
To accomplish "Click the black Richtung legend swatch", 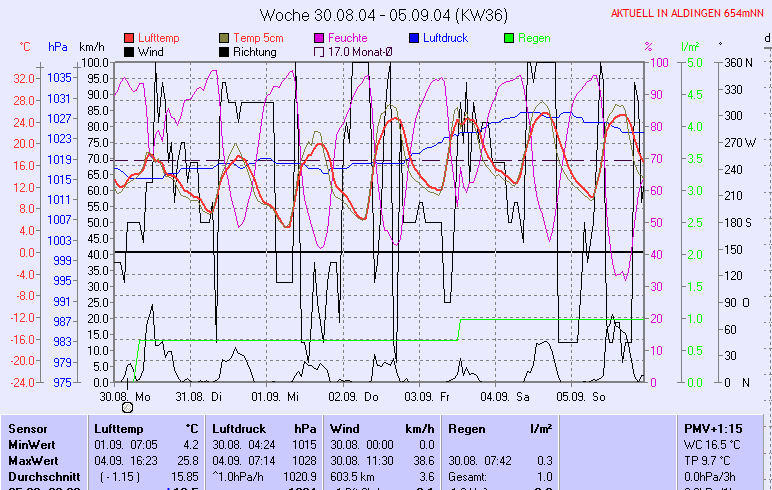I will tap(224, 51).
